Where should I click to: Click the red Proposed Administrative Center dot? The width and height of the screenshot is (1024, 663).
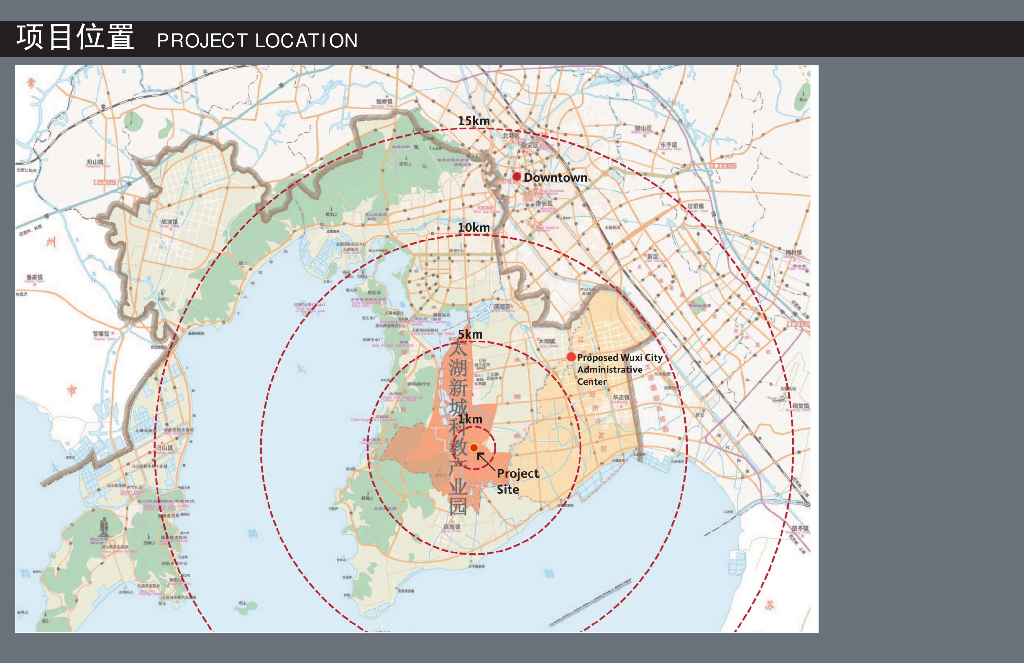tap(571, 357)
